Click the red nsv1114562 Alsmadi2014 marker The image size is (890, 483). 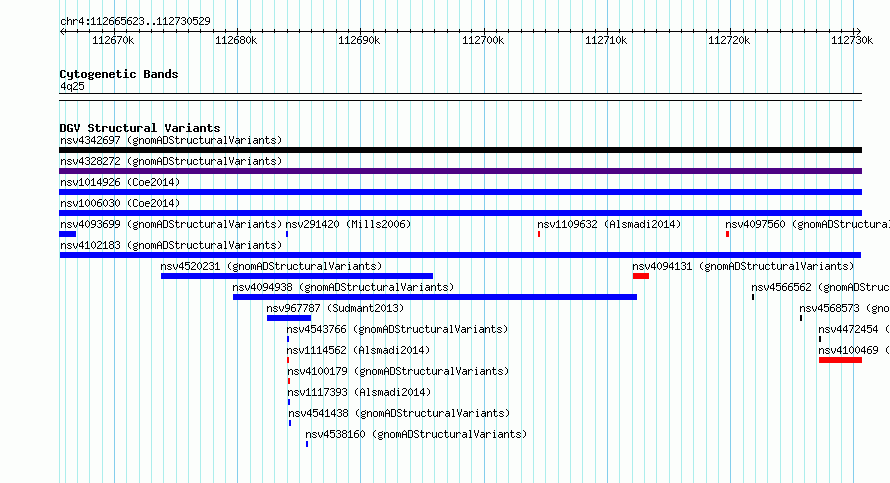pos(288,360)
